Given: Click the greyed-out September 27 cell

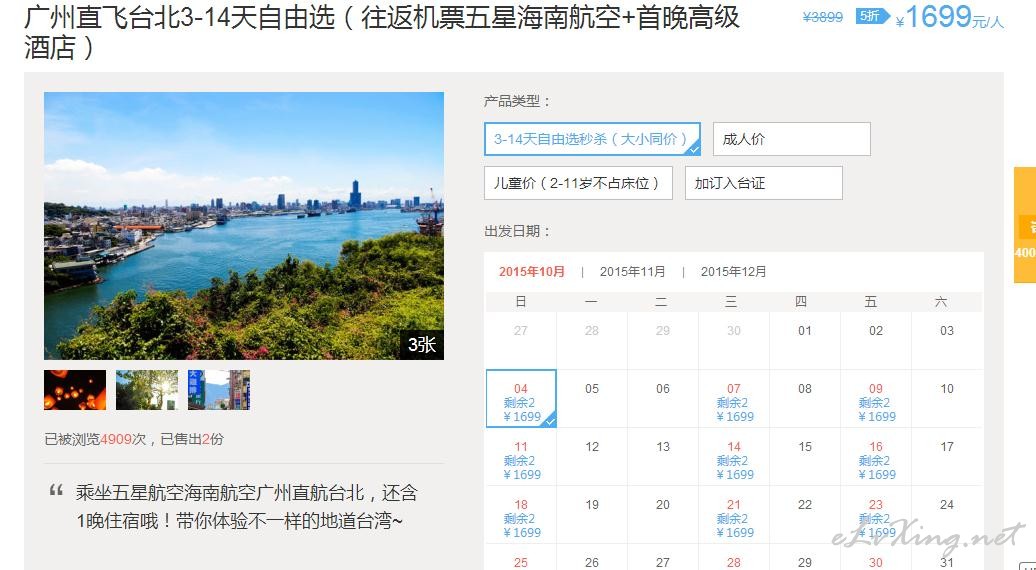Looking at the screenshot, I should pos(521,340).
